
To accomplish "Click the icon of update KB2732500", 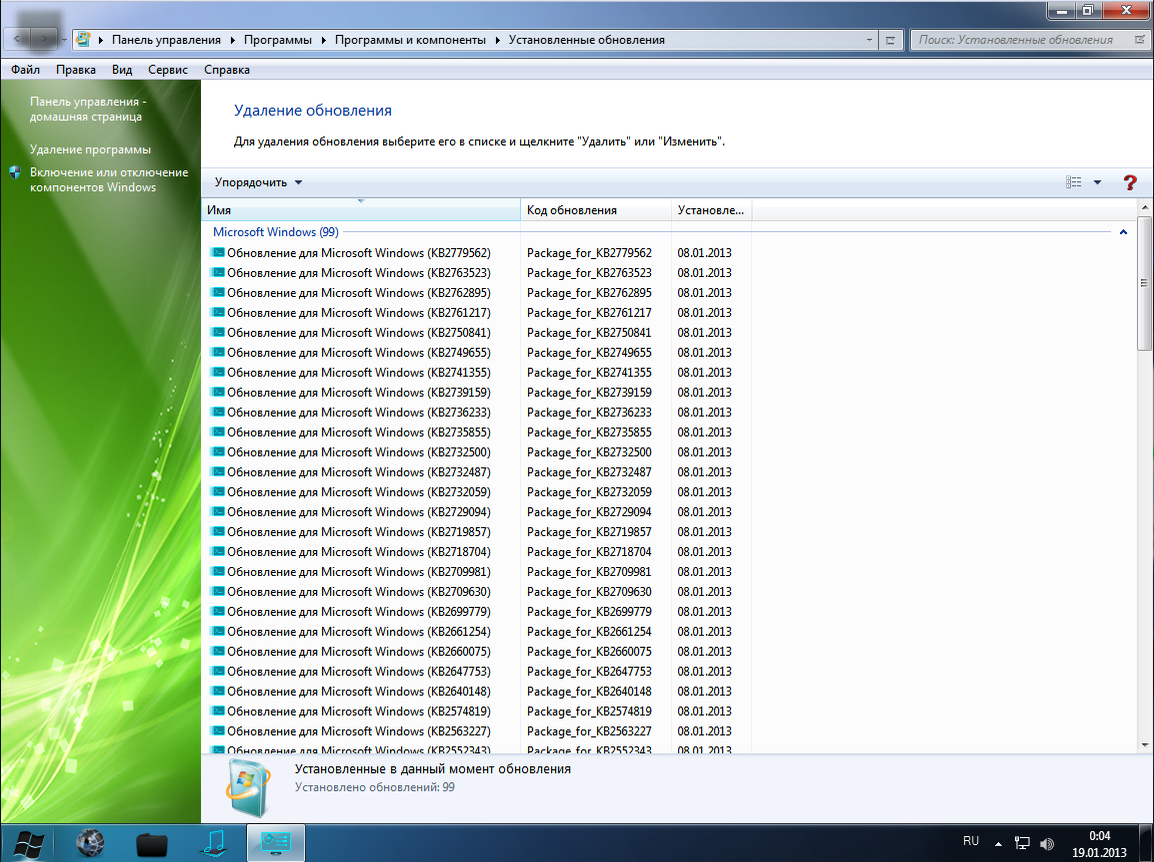I will [218, 452].
